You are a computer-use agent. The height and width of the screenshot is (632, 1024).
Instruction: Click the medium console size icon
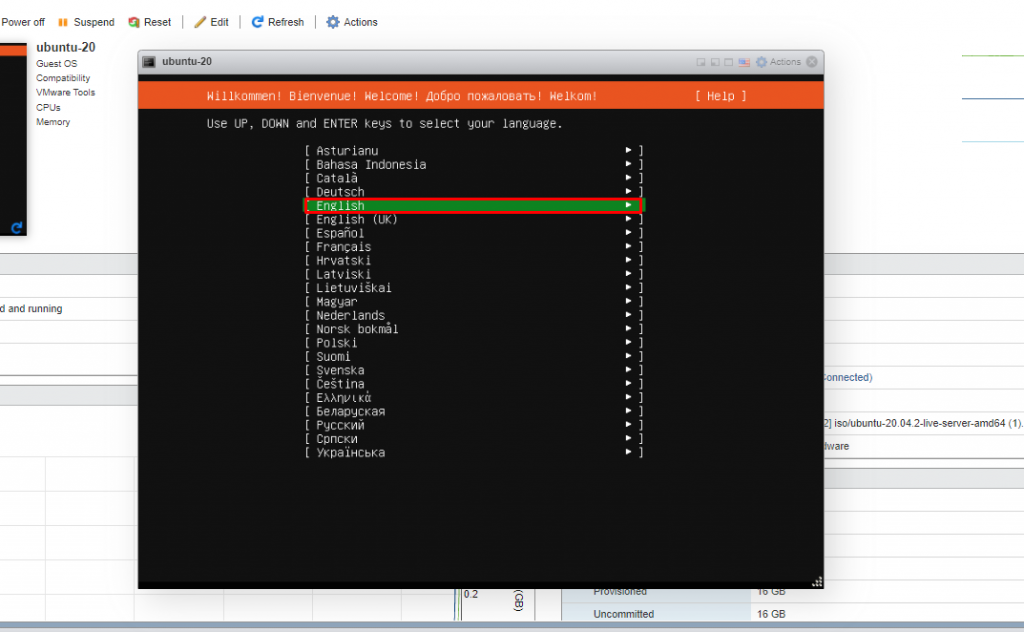tap(715, 62)
